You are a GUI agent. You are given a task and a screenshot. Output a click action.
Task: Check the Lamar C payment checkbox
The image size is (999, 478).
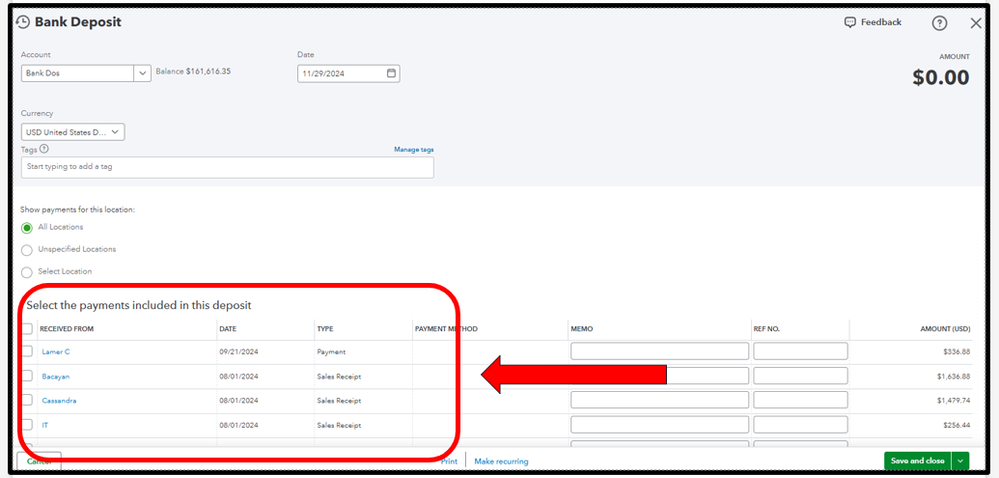point(27,351)
